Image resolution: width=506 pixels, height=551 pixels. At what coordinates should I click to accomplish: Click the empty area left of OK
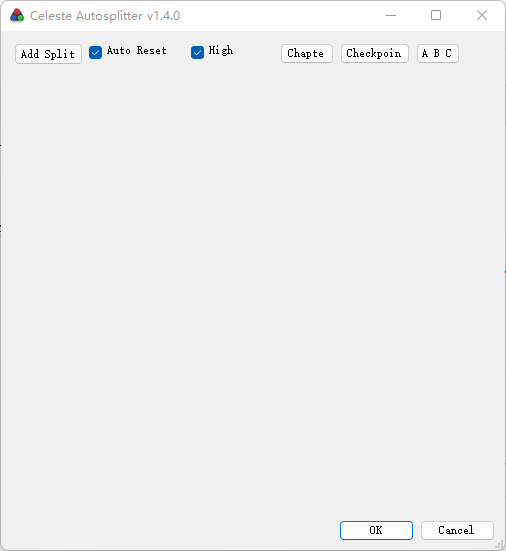pos(169,530)
